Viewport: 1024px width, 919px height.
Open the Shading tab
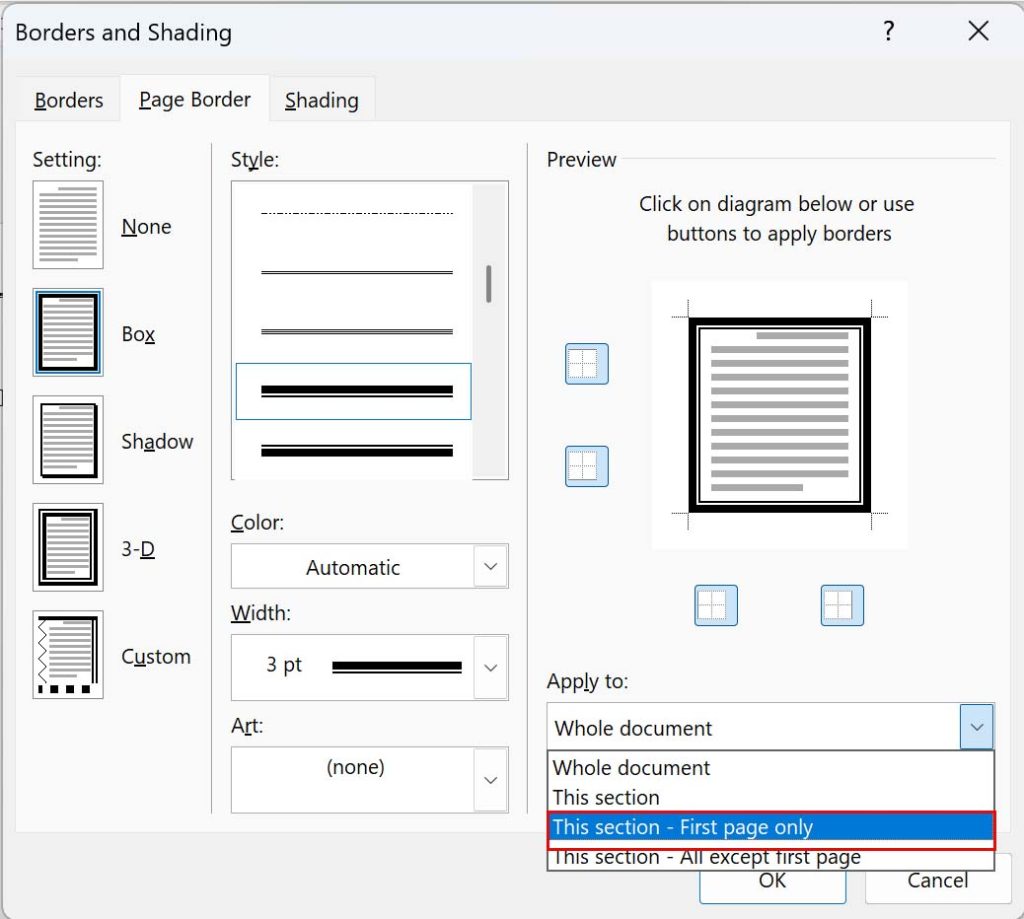point(321,100)
